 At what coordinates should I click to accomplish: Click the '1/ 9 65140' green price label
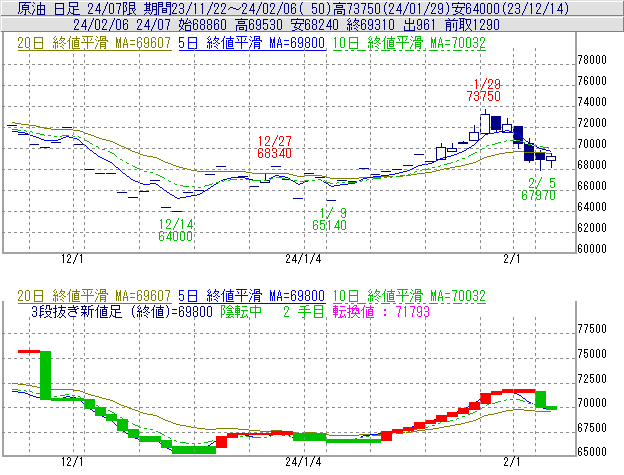[330, 219]
